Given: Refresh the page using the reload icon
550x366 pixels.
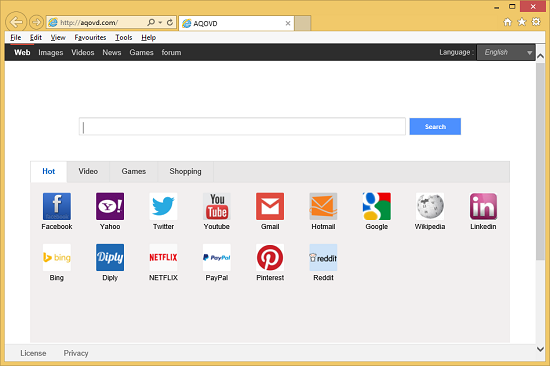Looking at the screenshot, I should coord(170,22).
